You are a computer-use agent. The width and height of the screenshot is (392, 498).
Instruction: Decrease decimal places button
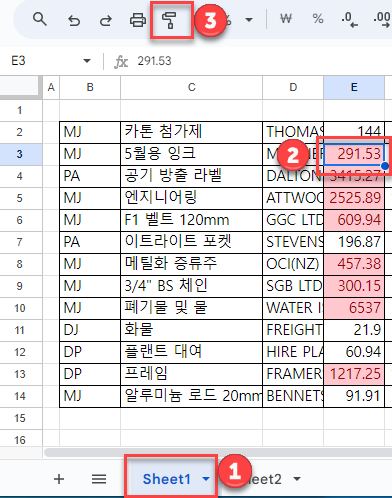pos(349,20)
